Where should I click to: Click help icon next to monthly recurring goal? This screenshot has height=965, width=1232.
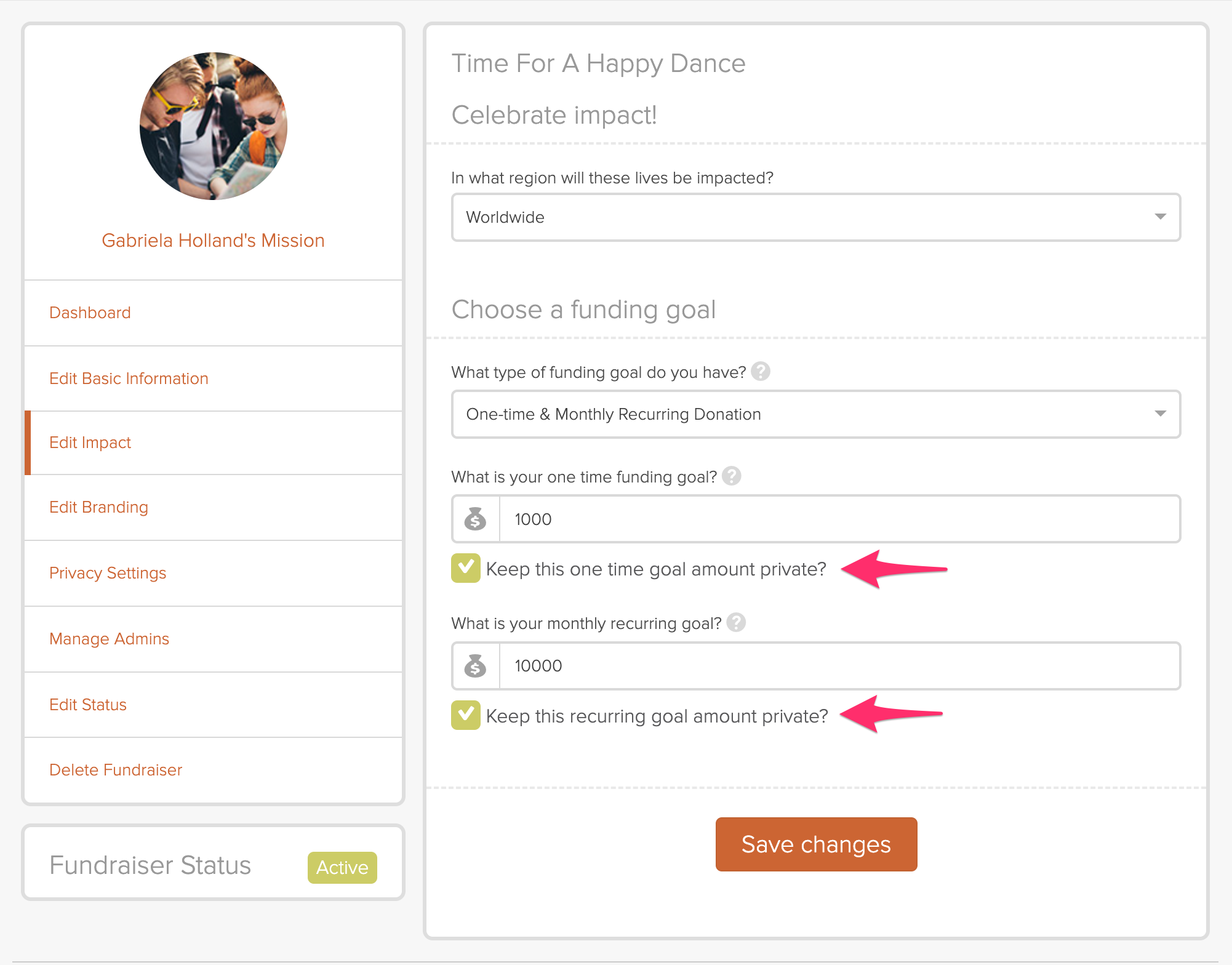[736, 623]
